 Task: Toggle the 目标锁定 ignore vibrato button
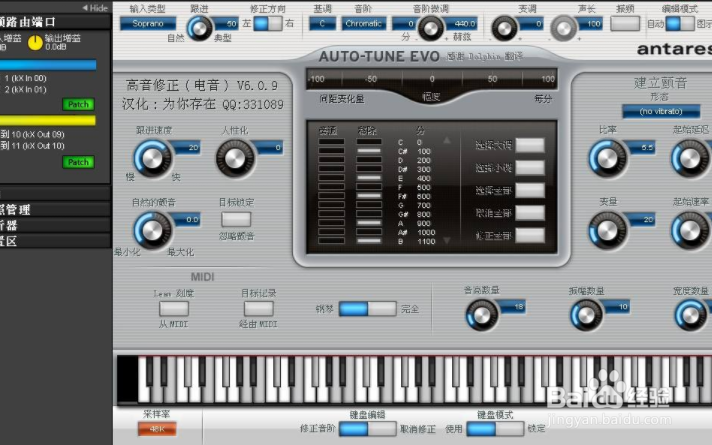[x=236, y=219]
